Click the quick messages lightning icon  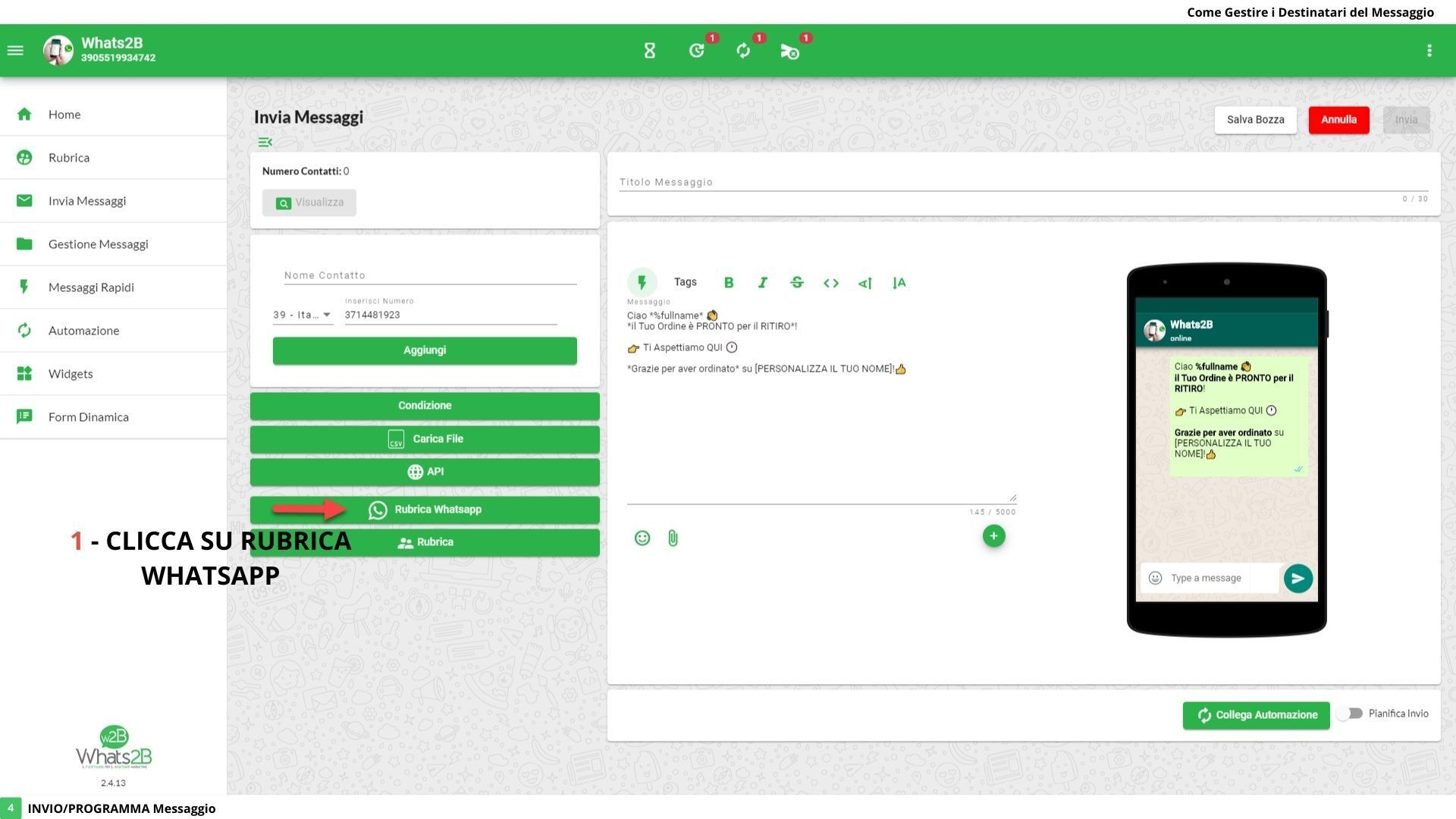pos(642,282)
